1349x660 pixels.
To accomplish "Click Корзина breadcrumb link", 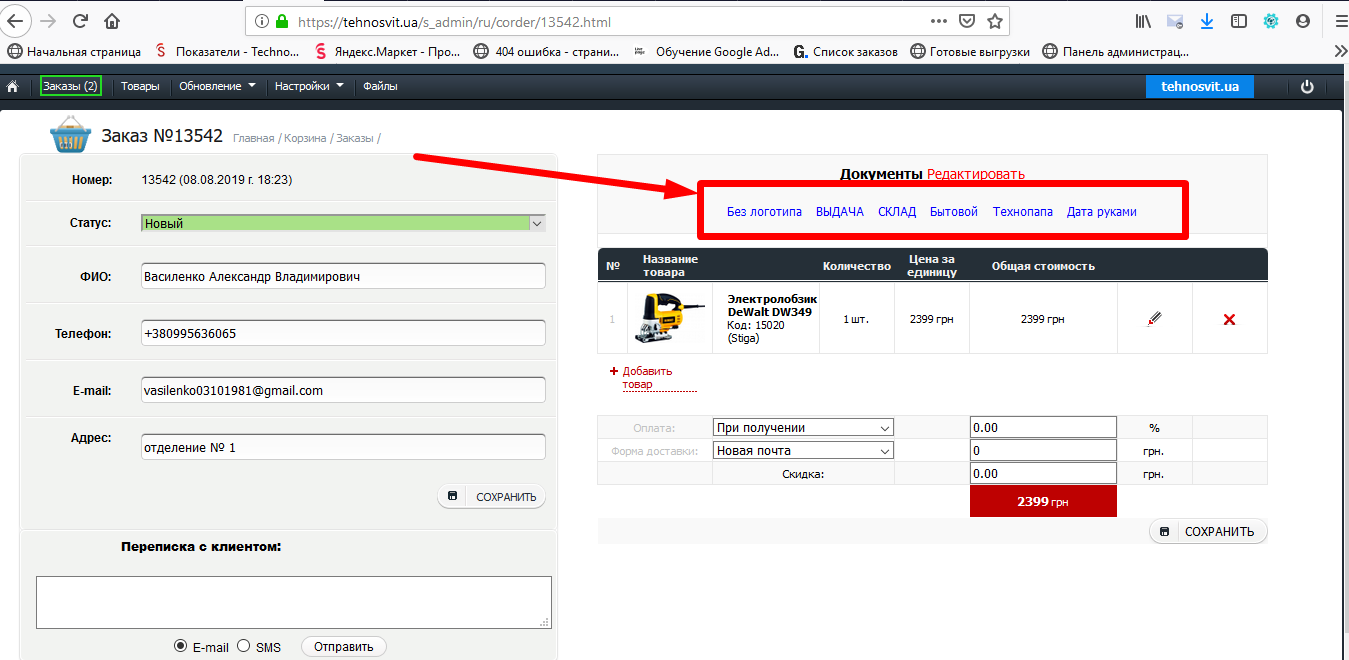I will (x=305, y=138).
